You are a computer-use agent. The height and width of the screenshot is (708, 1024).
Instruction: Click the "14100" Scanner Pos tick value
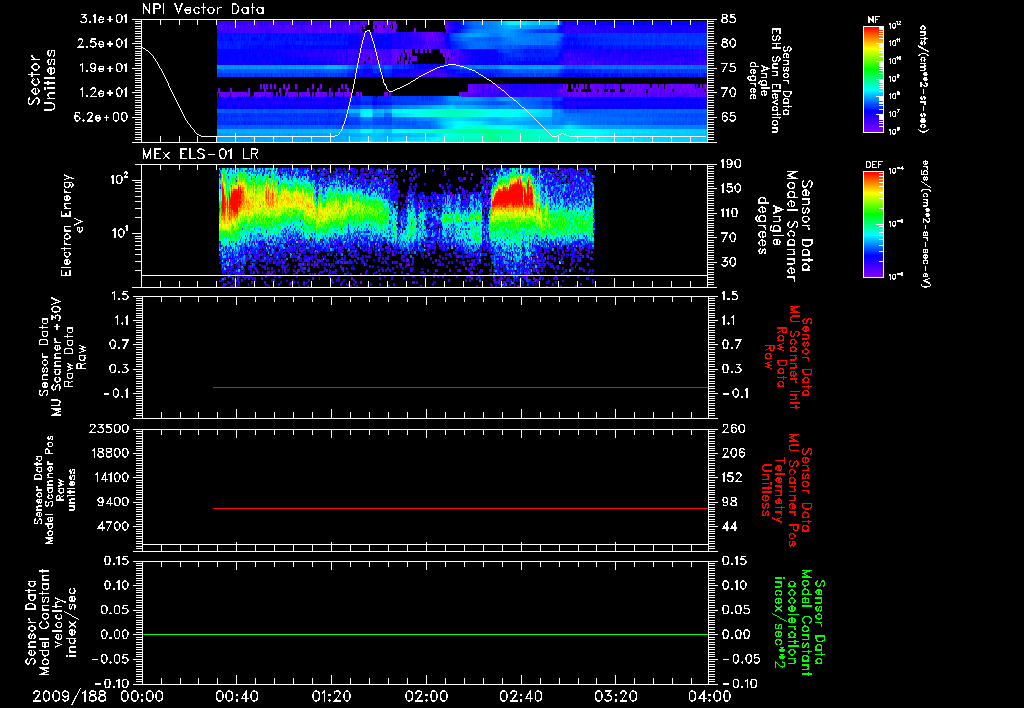[110, 477]
